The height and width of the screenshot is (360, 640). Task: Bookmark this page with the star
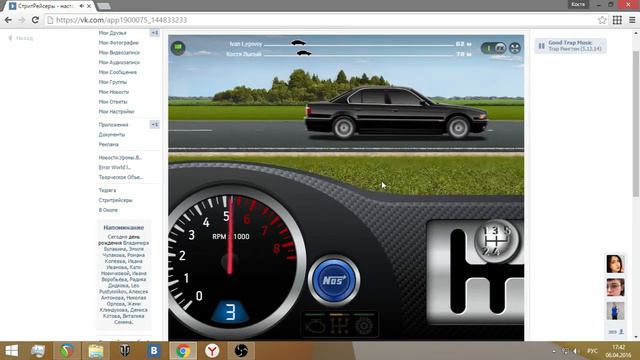tap(602, 20)
